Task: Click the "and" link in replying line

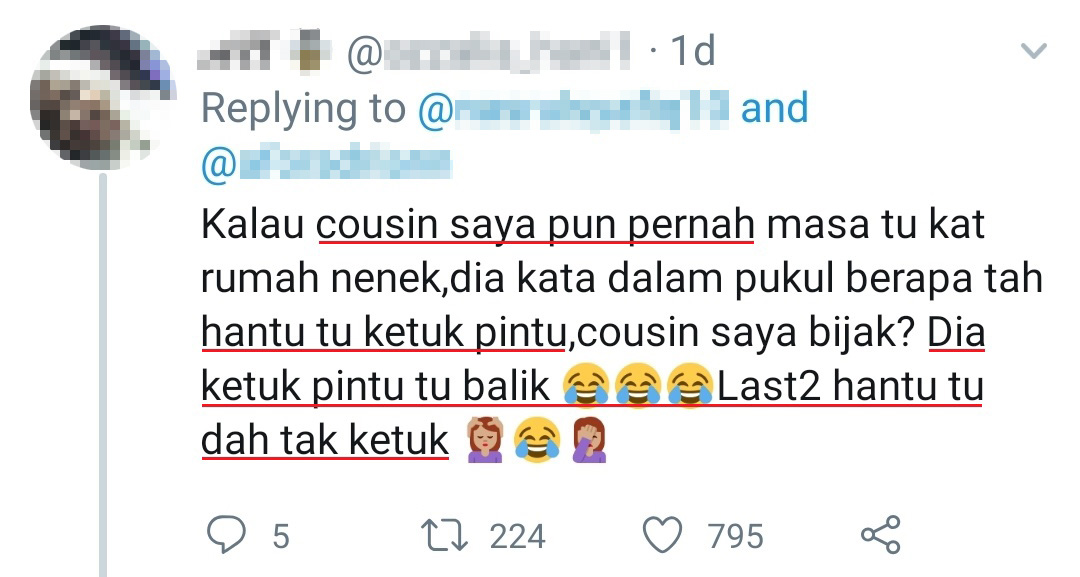Action: click(774, 109)
